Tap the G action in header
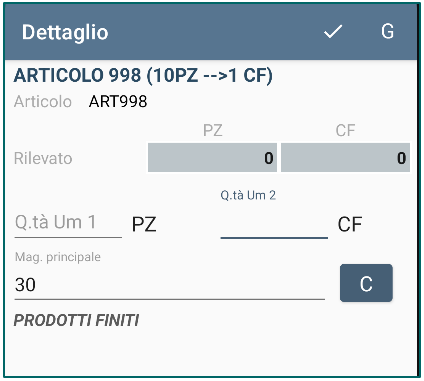The height and width of the screenshot is (381, 424). tap(387, 31)
